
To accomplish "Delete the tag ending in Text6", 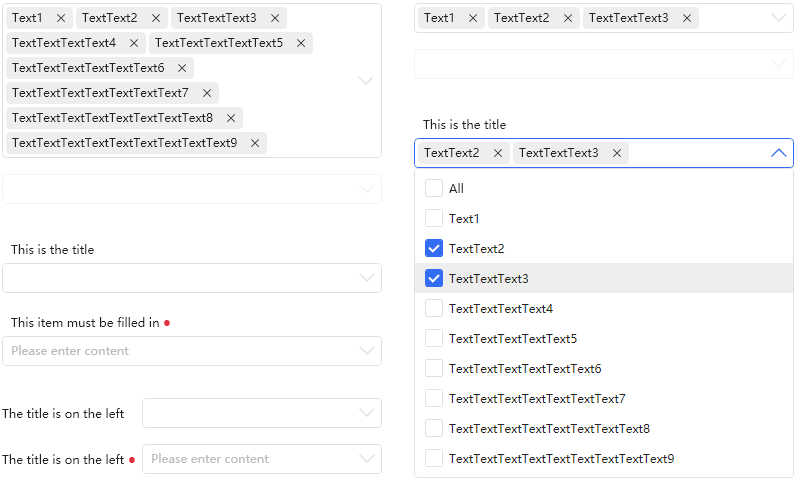I will pos(182,68).
